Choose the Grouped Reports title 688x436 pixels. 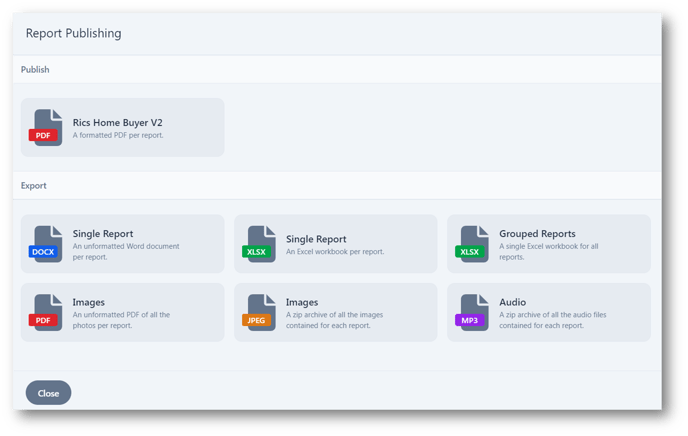(537, 234)
